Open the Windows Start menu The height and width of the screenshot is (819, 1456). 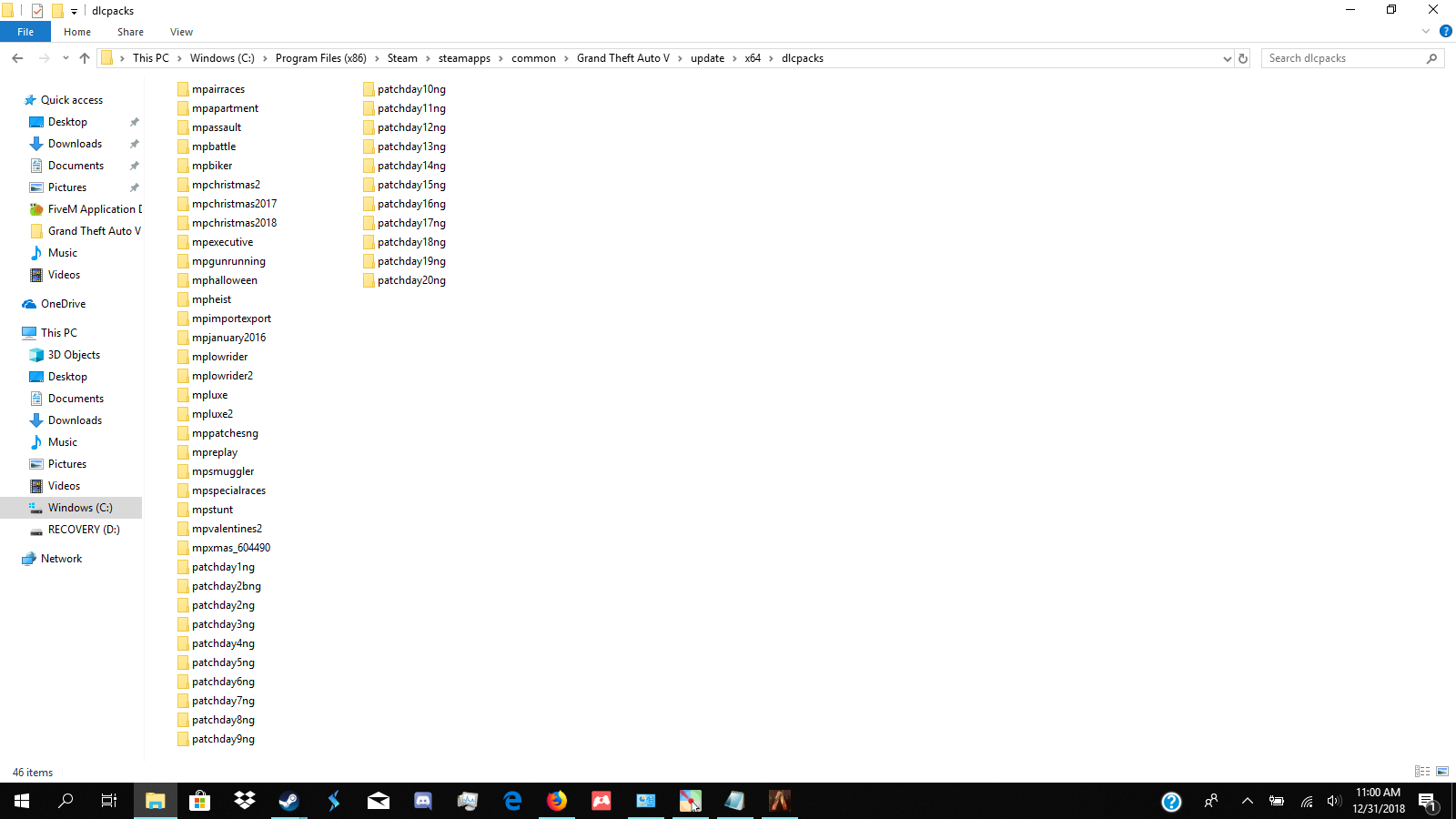pos(22,801)
